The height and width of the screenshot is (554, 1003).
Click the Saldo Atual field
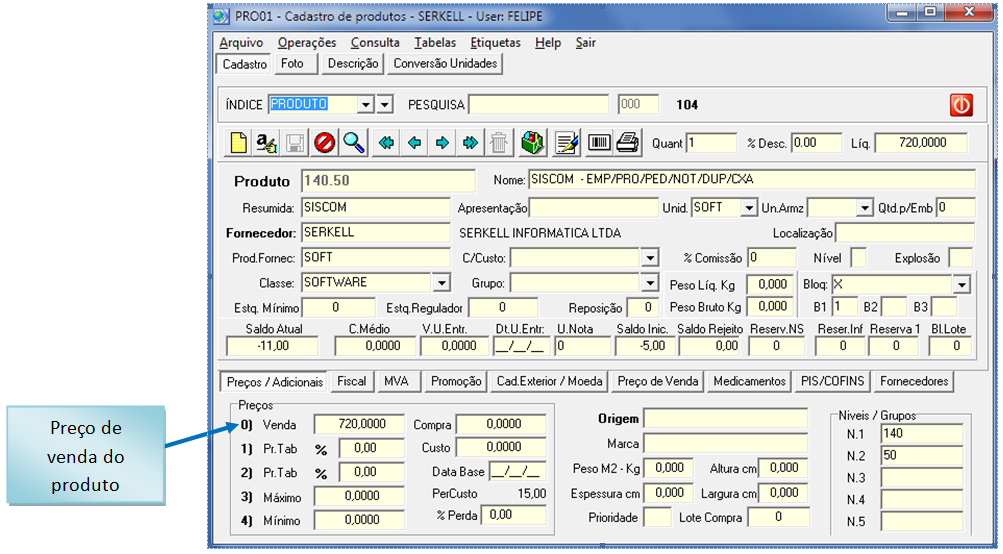point(272,346)
